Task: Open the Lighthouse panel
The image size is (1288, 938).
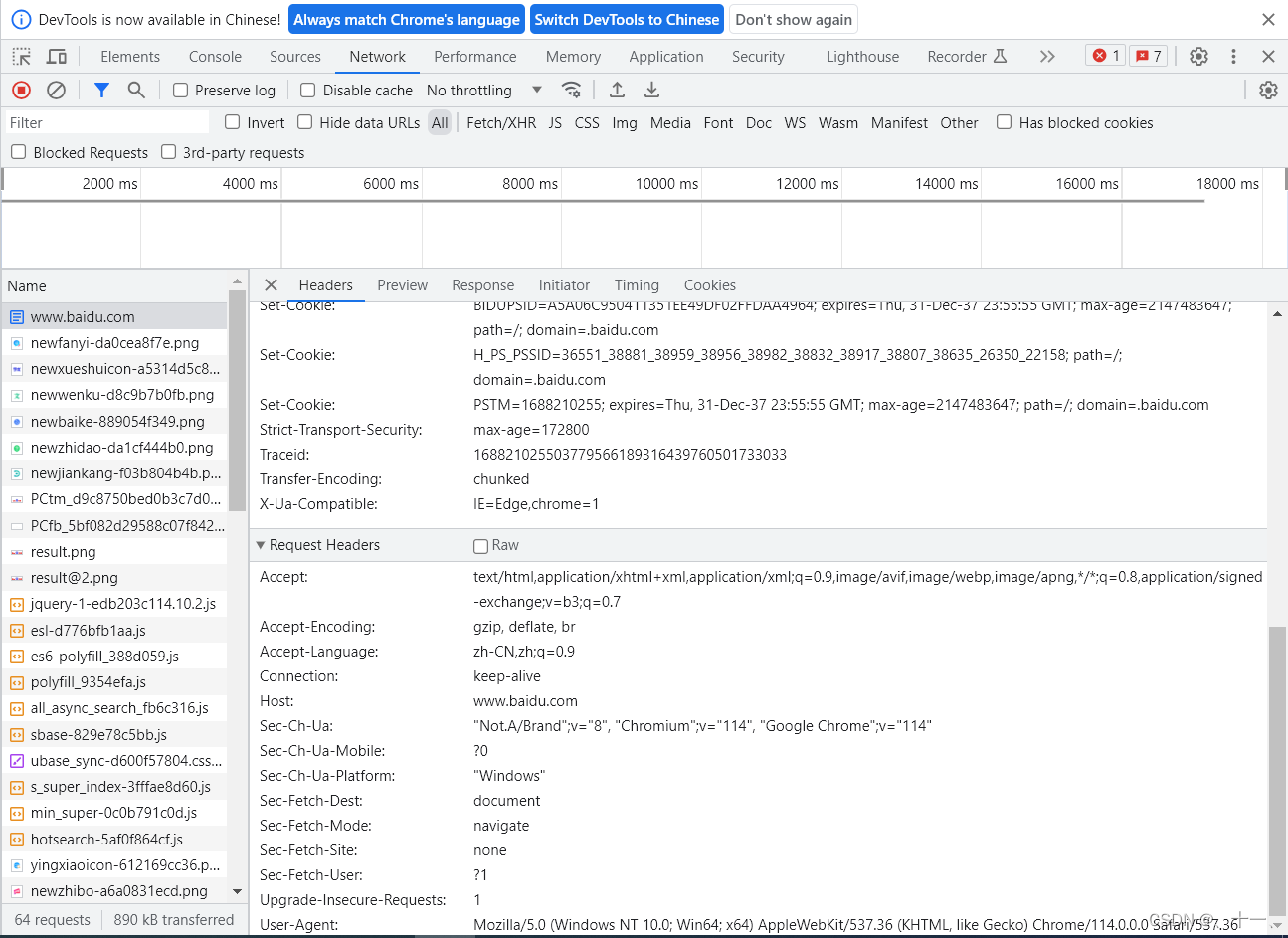Action: [862, 57]
